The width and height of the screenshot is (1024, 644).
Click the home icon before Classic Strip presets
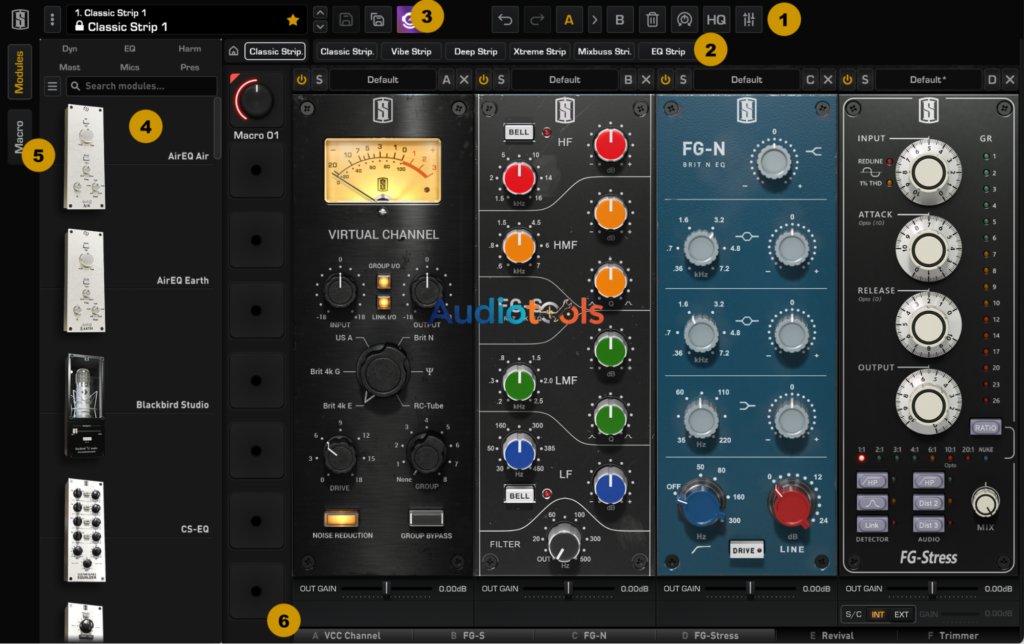236,50
